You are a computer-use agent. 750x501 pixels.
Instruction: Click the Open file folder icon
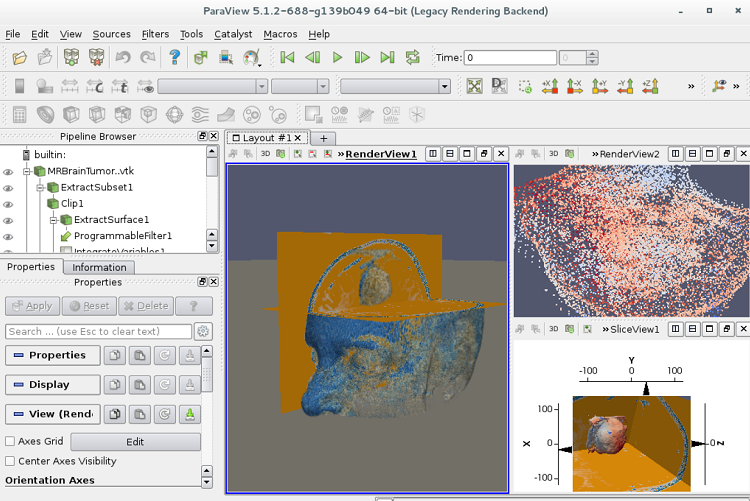click(x=18, y=58)
